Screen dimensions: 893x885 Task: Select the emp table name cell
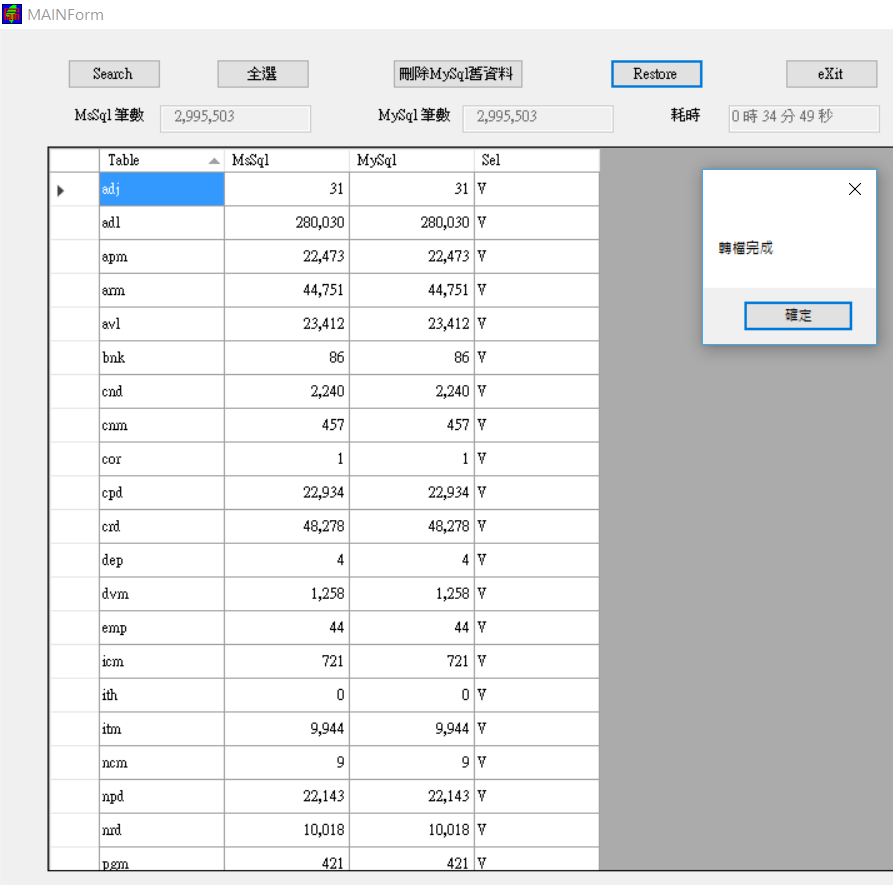(x=162, y=628)
